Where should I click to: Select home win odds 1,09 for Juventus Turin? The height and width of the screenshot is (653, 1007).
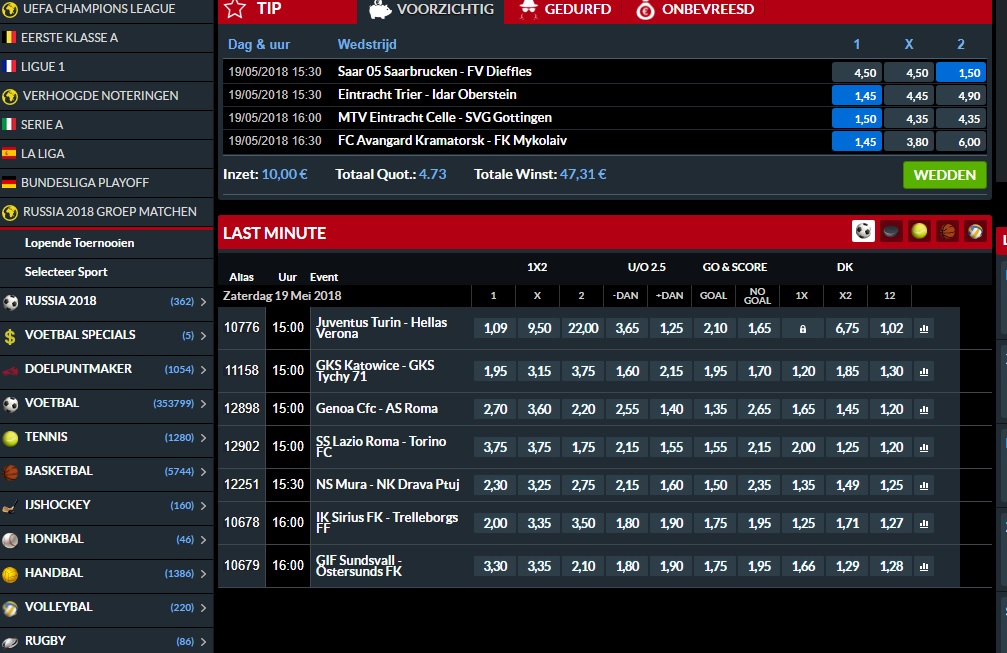tap(495, 329)
